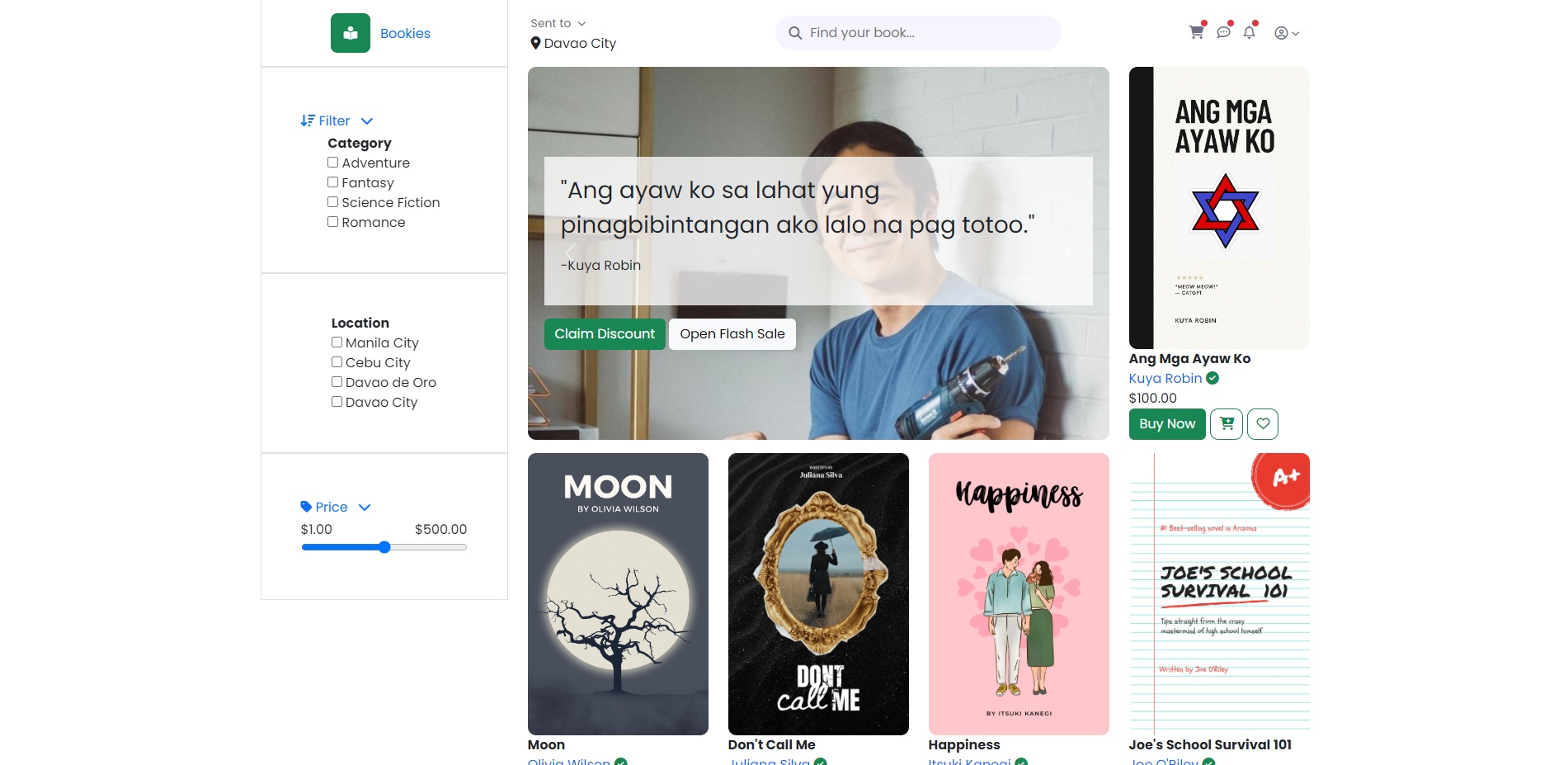Open Kuya Robin's author page
The height and width of the screenshot is (765, 1568).
coord(1165,378)
